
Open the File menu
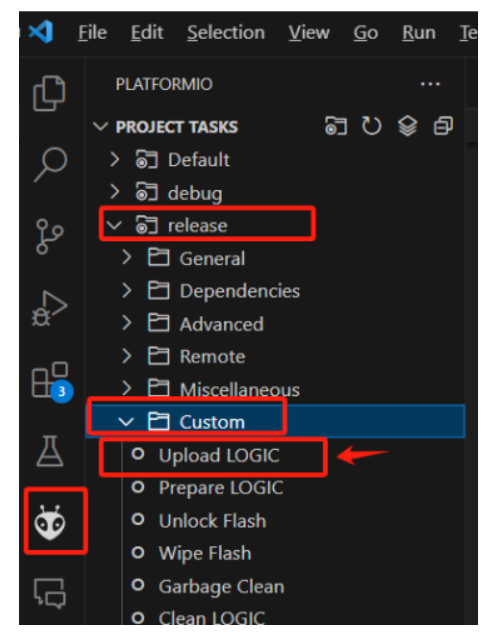(92, 32)
